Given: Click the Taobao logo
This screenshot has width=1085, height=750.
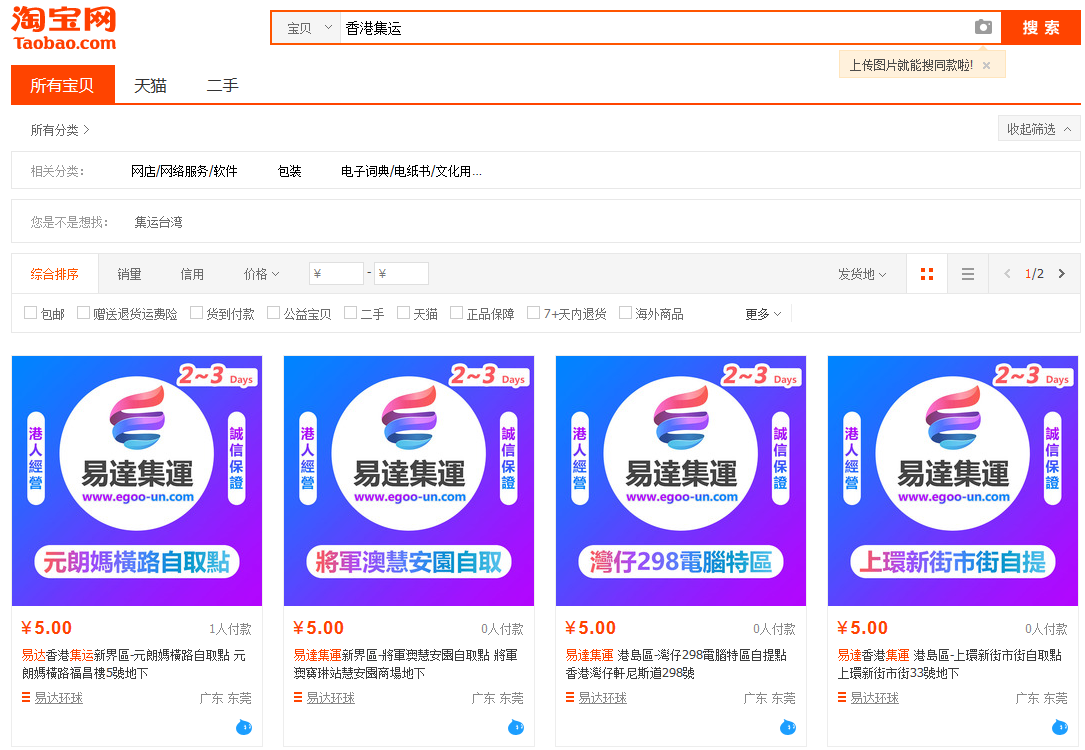Looking at the screenshot, I should coord(64,28).
